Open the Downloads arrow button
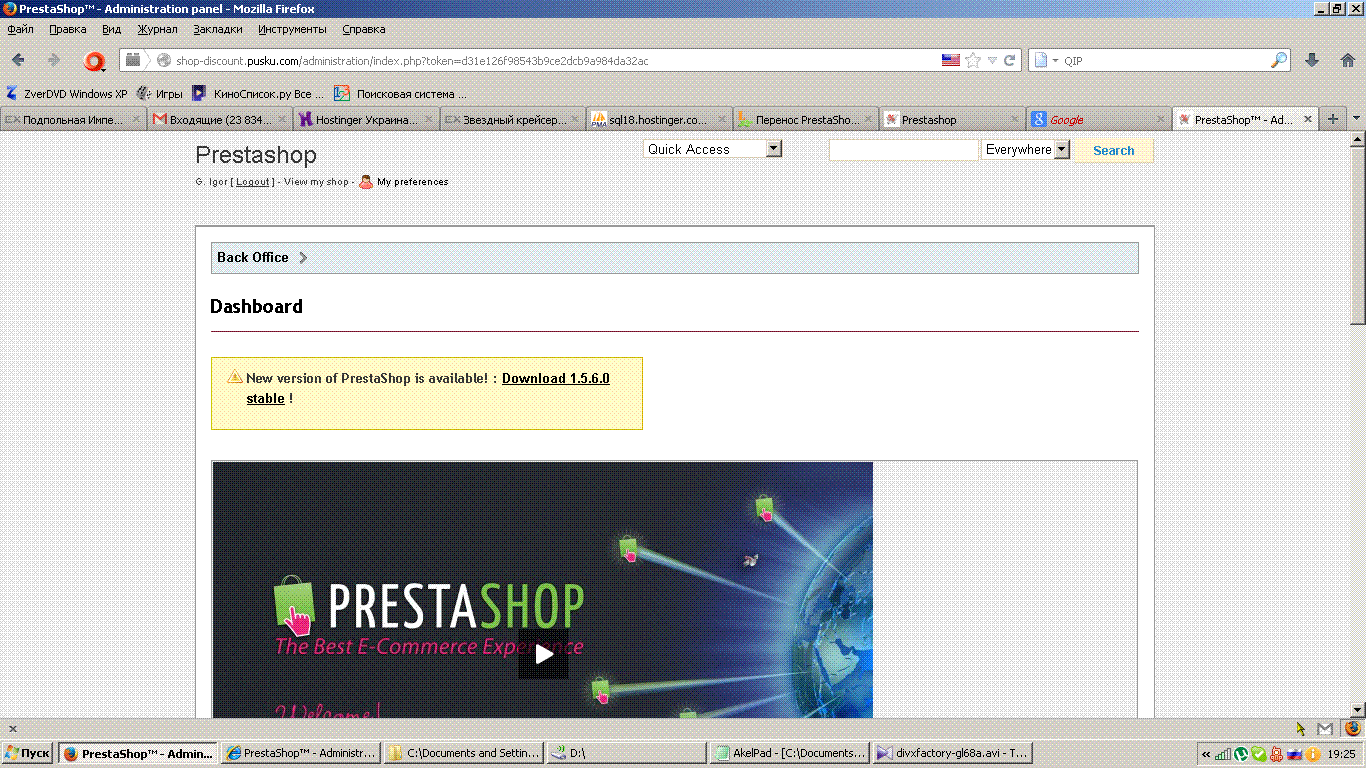The height and width of the screenshot is (768, 1366). click(1313, 60)
